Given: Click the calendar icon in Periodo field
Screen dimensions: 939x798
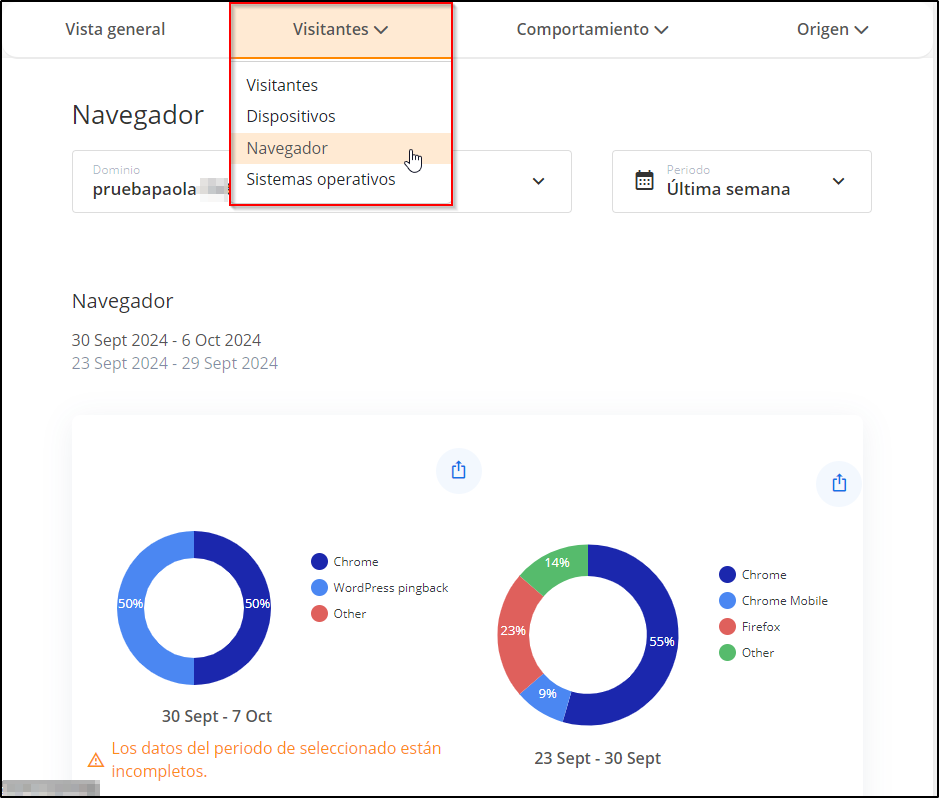Looking at the screenshot, I should (x=645, y=181).
